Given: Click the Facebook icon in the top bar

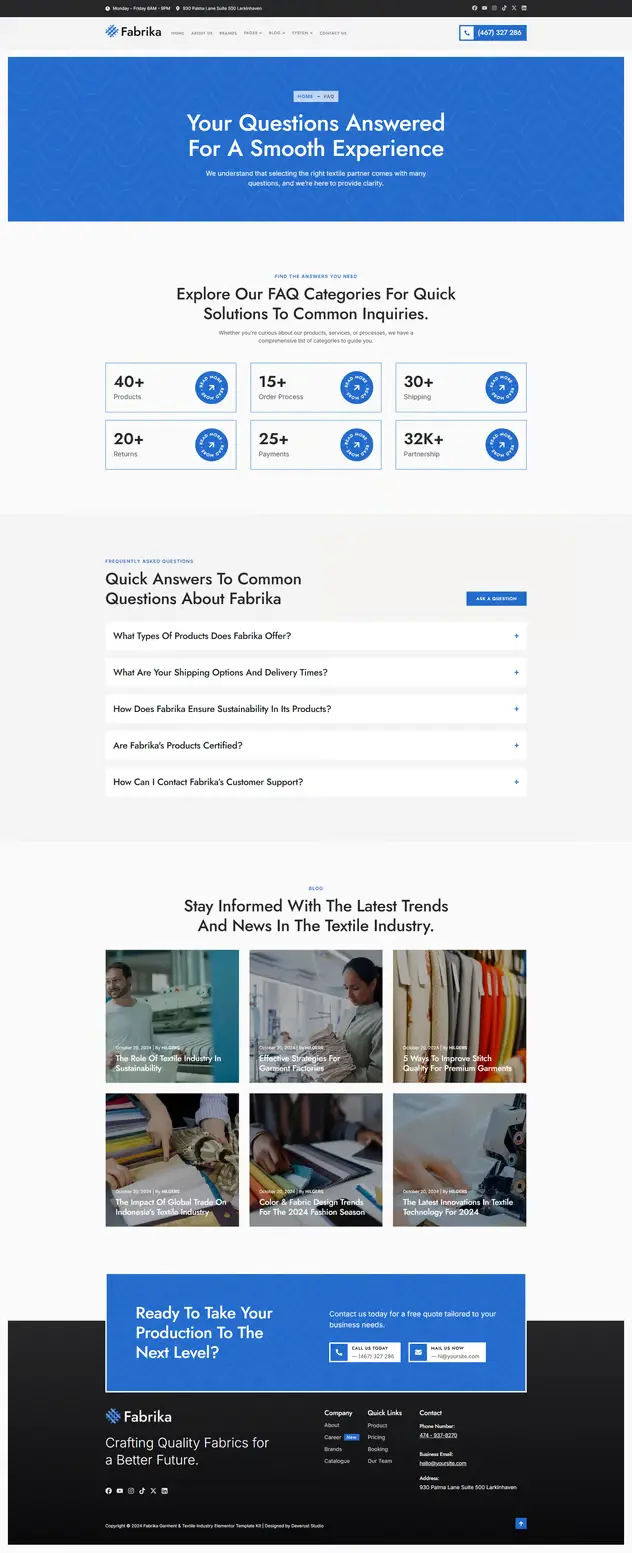Looking at the screenshot, I should coord(474,7).
